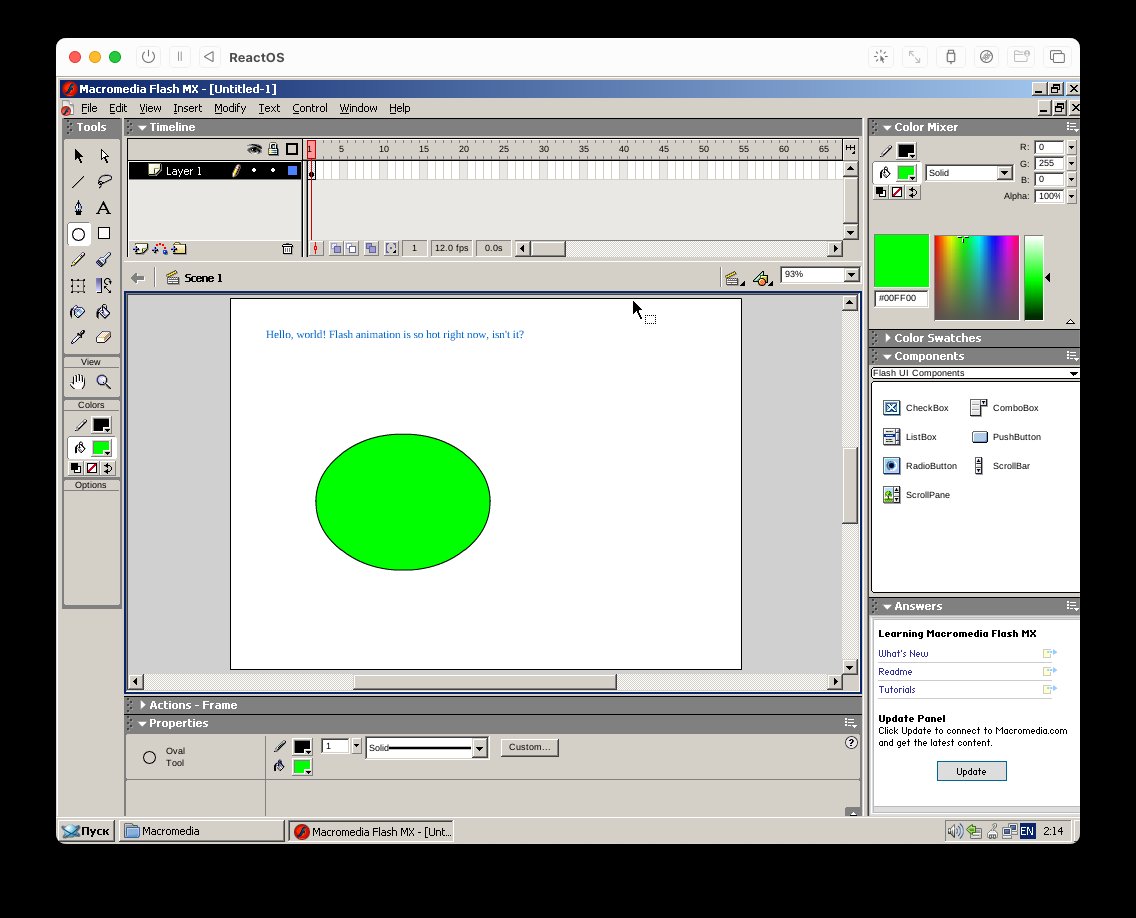
Task: Select the Fill Transform tool
Action: (x=104, y=285)
